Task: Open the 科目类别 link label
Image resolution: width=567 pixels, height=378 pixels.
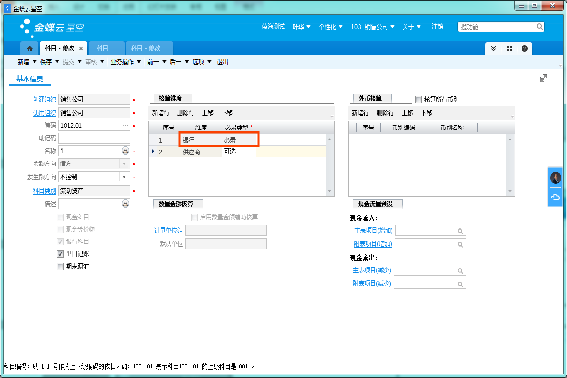Action: [x=44, y=191]
